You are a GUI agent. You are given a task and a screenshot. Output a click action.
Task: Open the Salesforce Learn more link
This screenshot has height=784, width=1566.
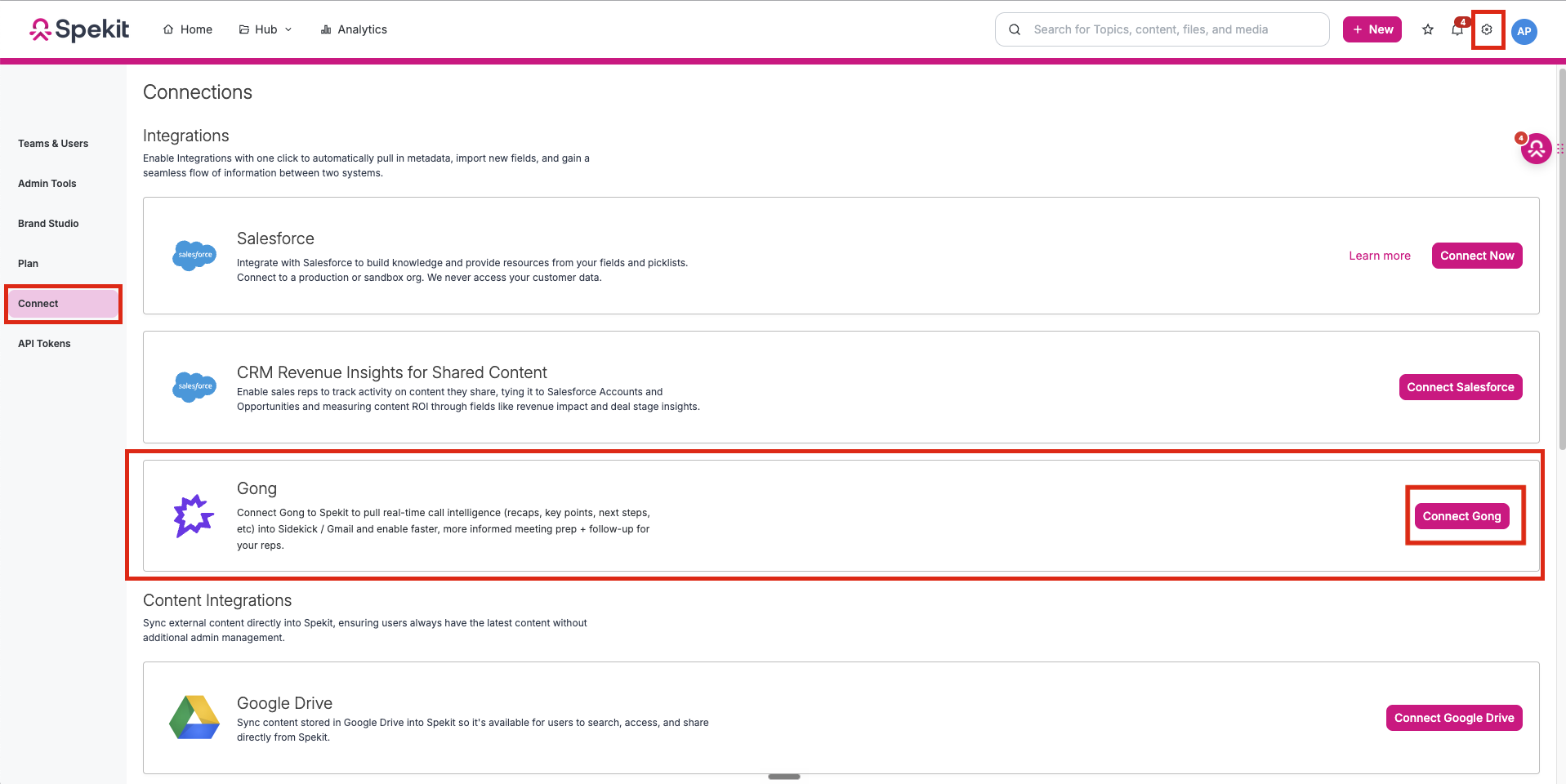coord(1380,256)
